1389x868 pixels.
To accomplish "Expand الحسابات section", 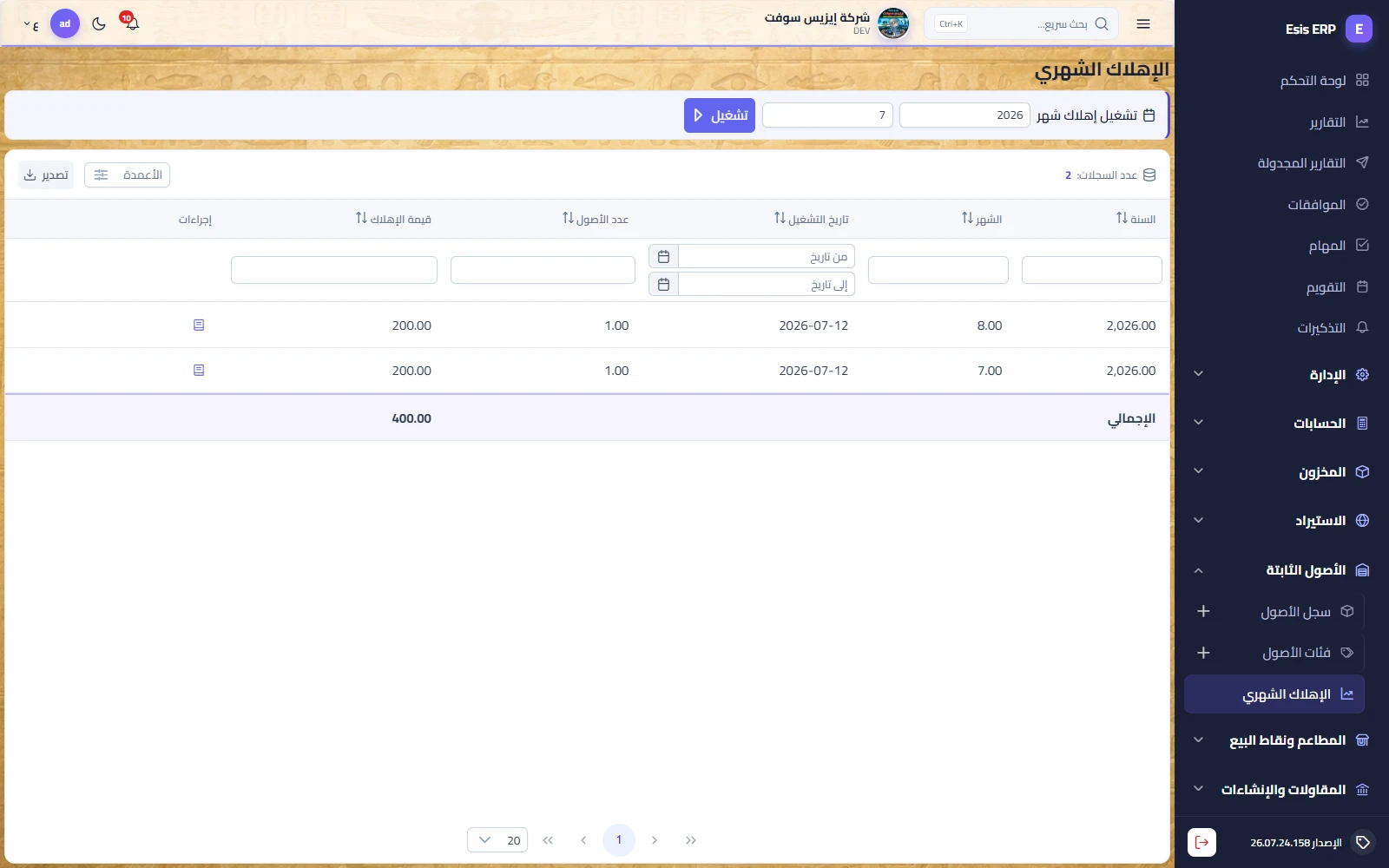I will pyautogui.click(x=1281, y=423).
